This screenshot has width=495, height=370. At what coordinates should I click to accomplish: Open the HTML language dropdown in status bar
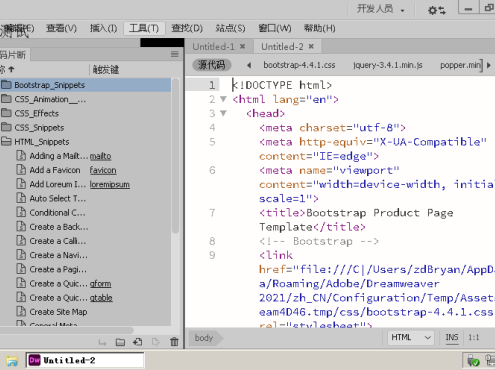[411, 338]
